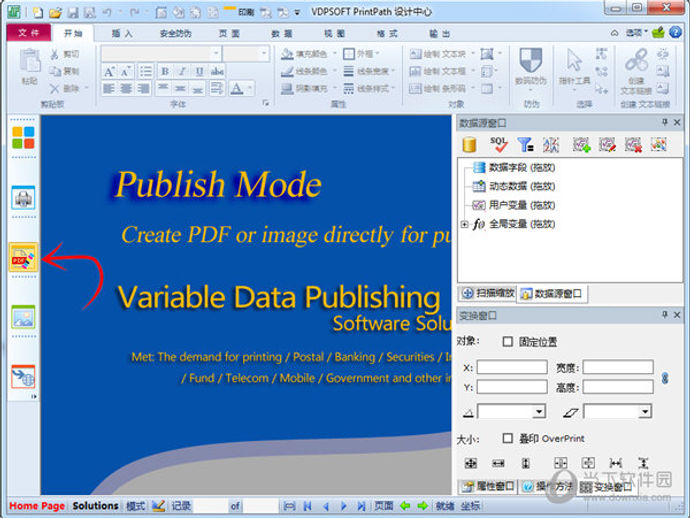Open the colorful tiles sidebar icon
This screenshot has width=690, height=518.
point(23,137)
